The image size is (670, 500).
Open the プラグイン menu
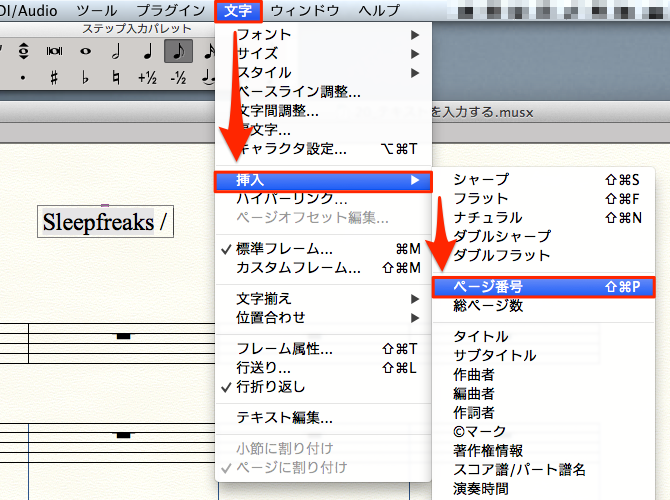click(x=171, y=11)
